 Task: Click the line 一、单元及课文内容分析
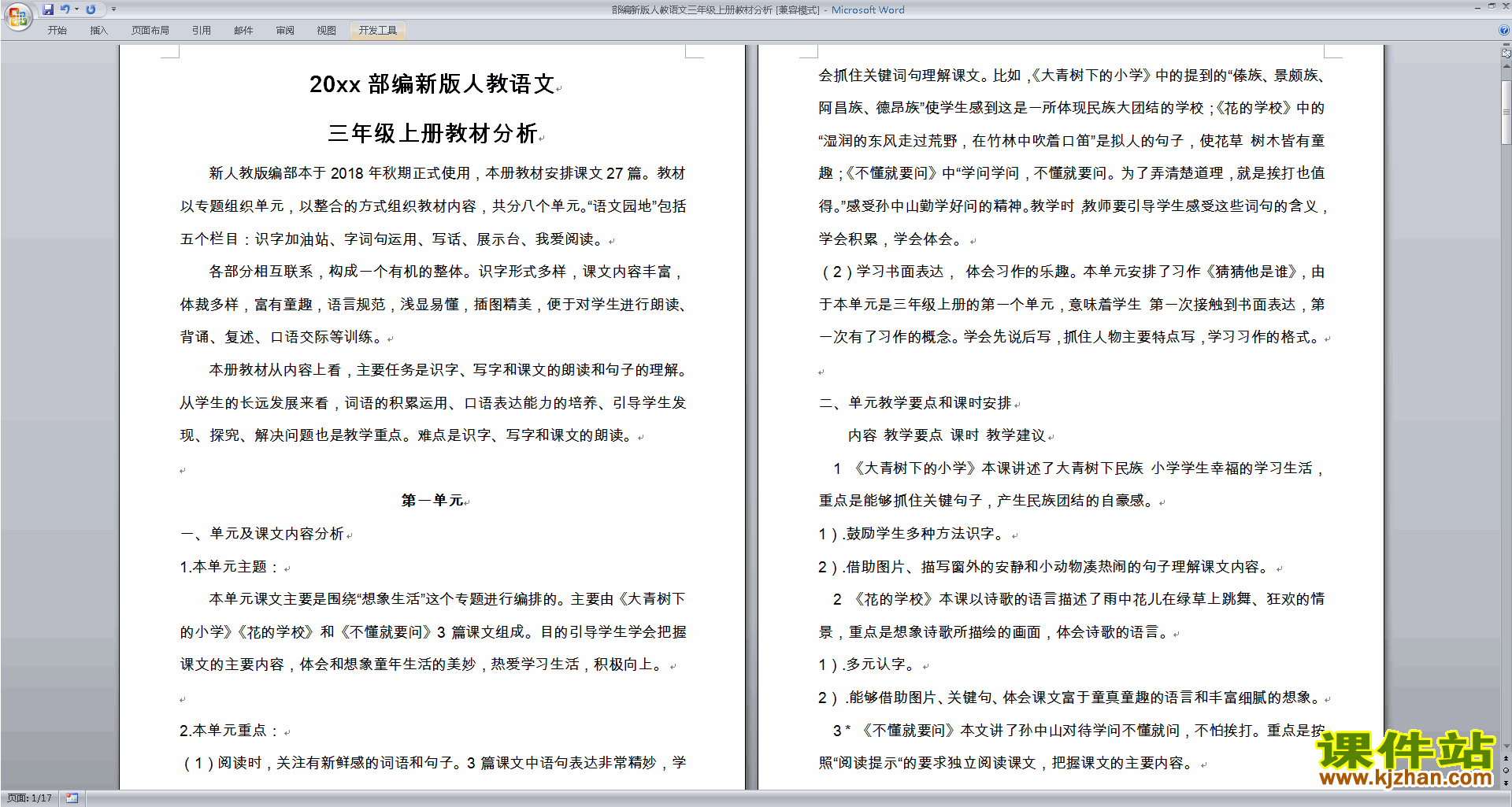262,534
